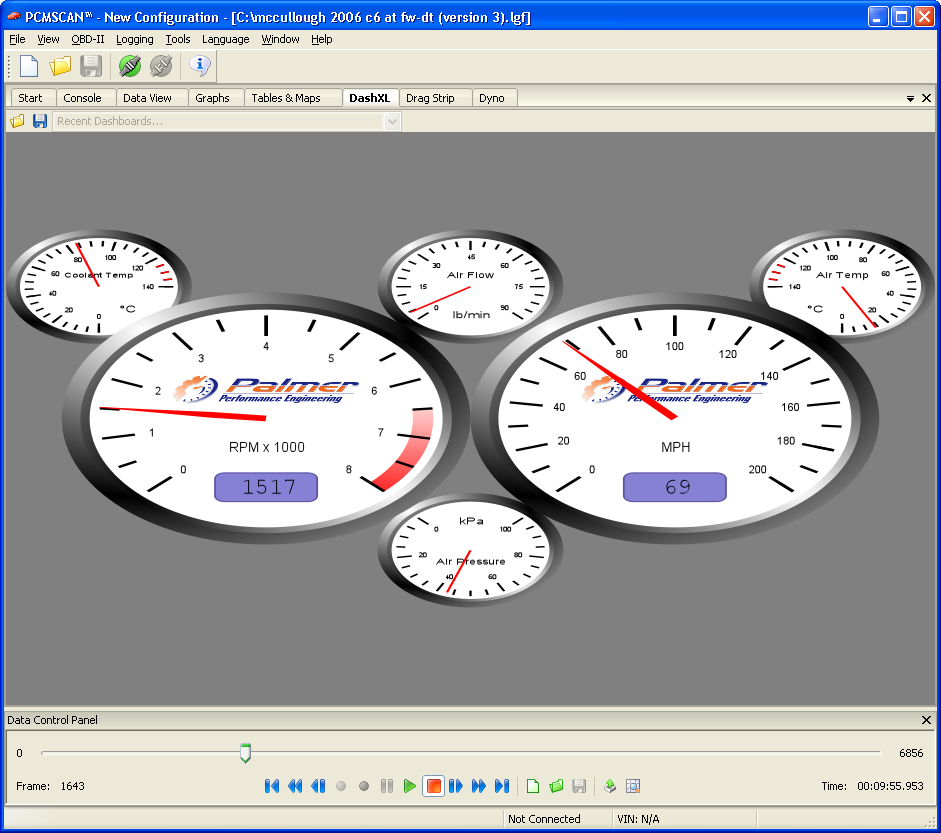Open the OBD-II menu
Image resolution: width=941 pixels, height=833 pixels.
[88, 39]
